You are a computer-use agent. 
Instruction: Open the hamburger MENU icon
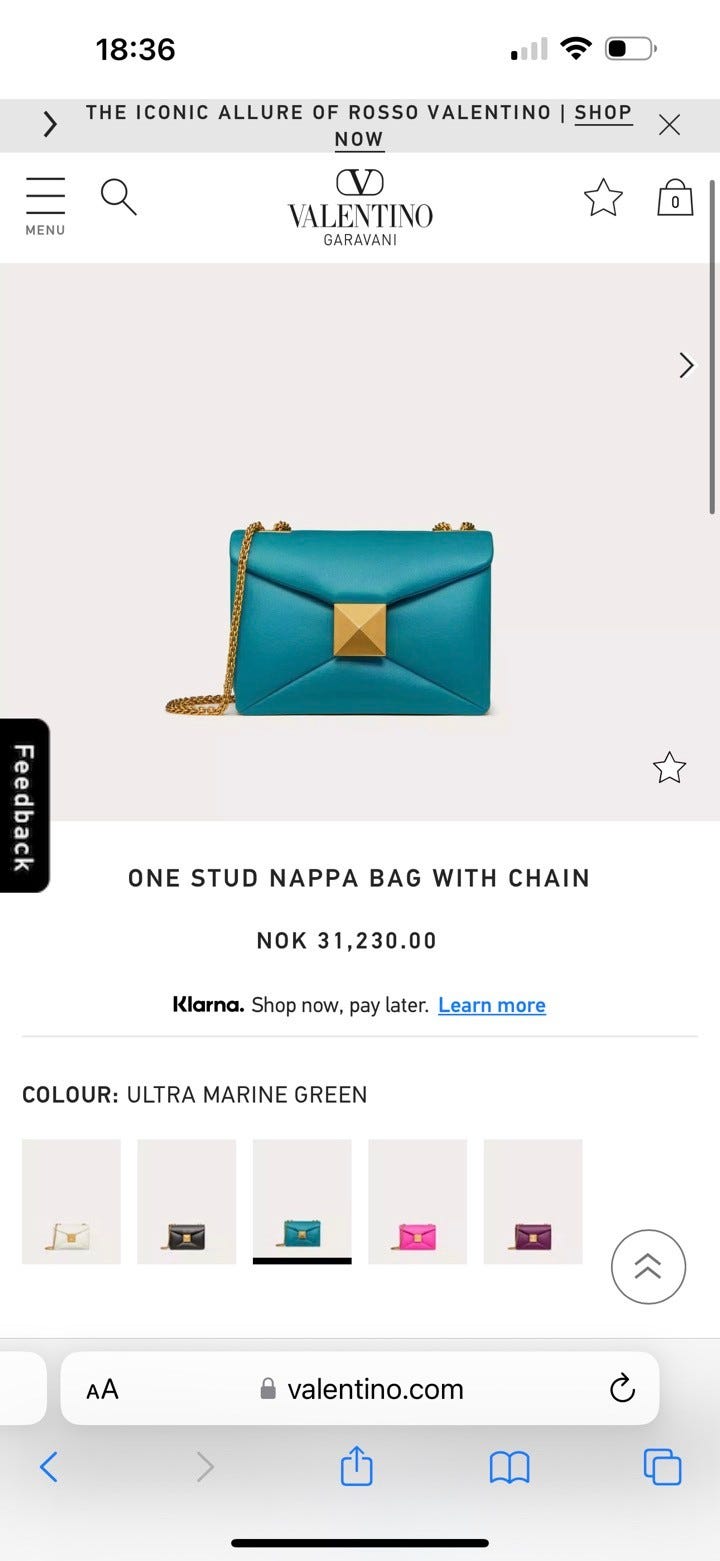(x=45, y=206)
